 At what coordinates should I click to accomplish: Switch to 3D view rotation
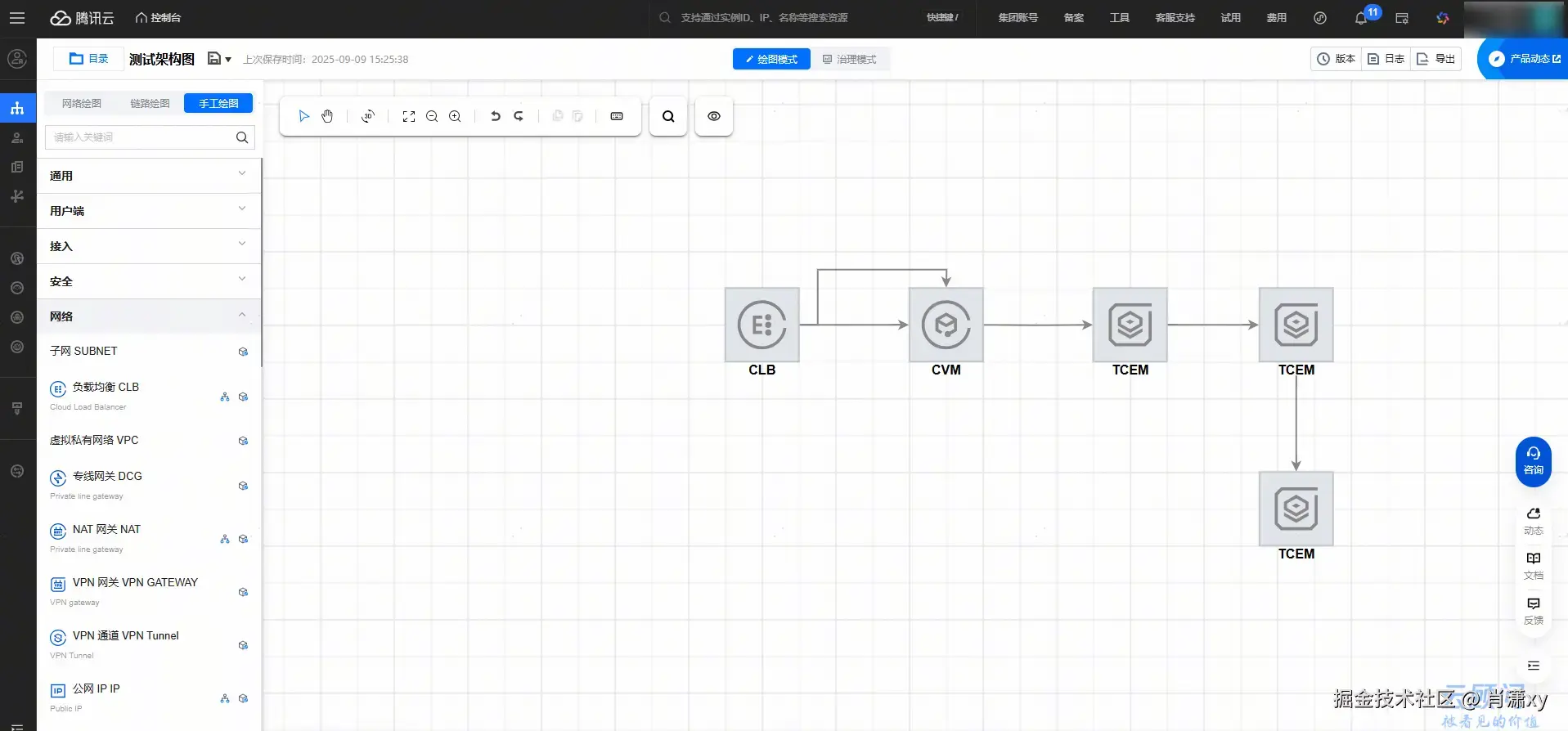pos(368,116)
